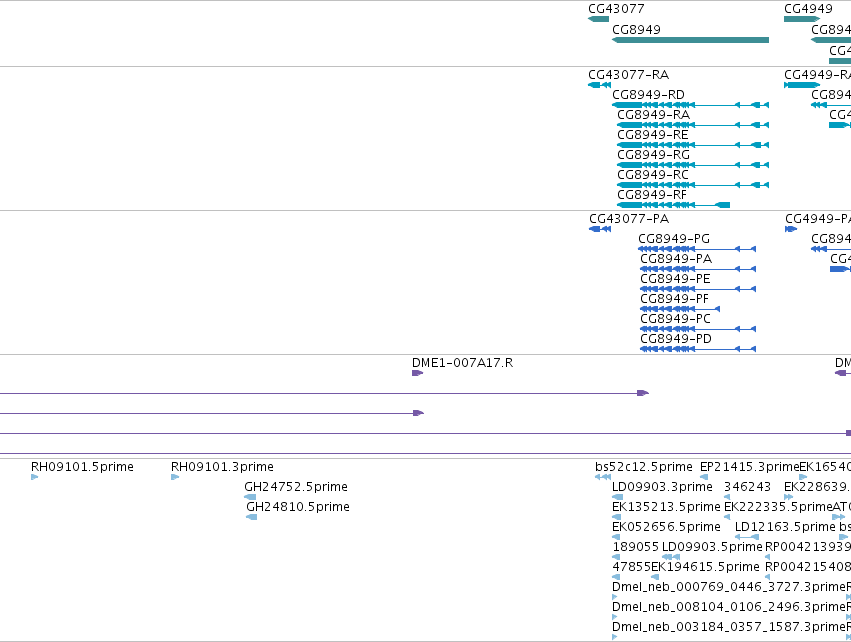Select the CG8949-PD label
The height and width of the screenshot is (642, 851).
pyautogui.click(x=676, y=339)
